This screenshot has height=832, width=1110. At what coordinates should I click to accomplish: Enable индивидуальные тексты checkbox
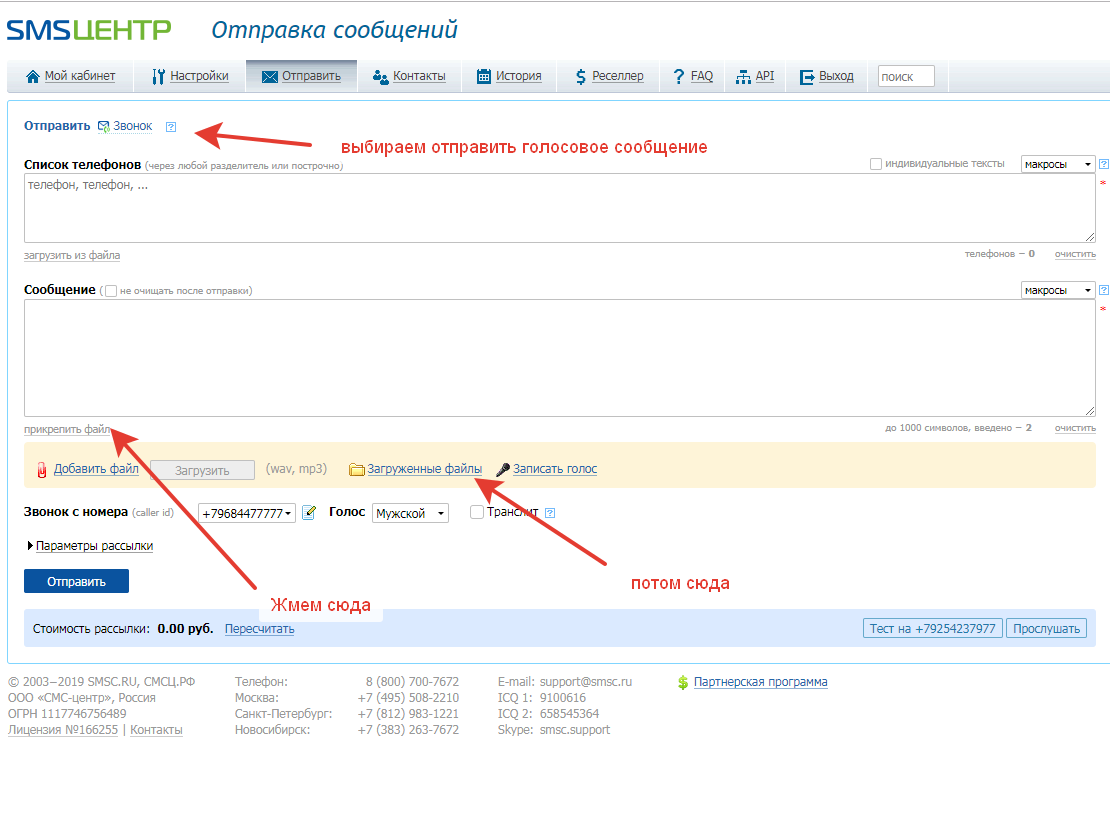tap(876, 164)
